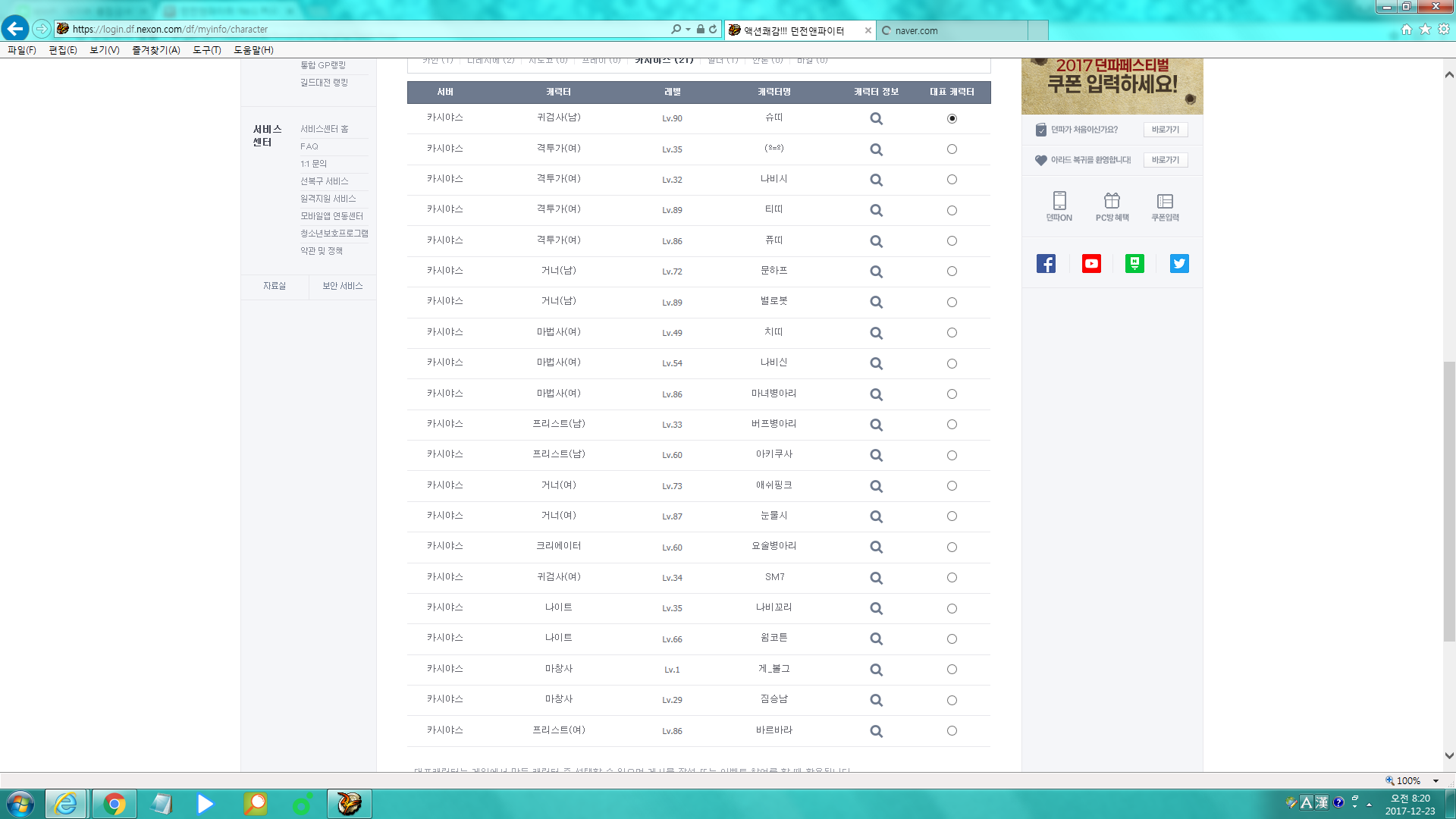This screenshot has height=819, width=1456.
Task: Click the browser refresh icon
Action: click(x=713, y=30)
